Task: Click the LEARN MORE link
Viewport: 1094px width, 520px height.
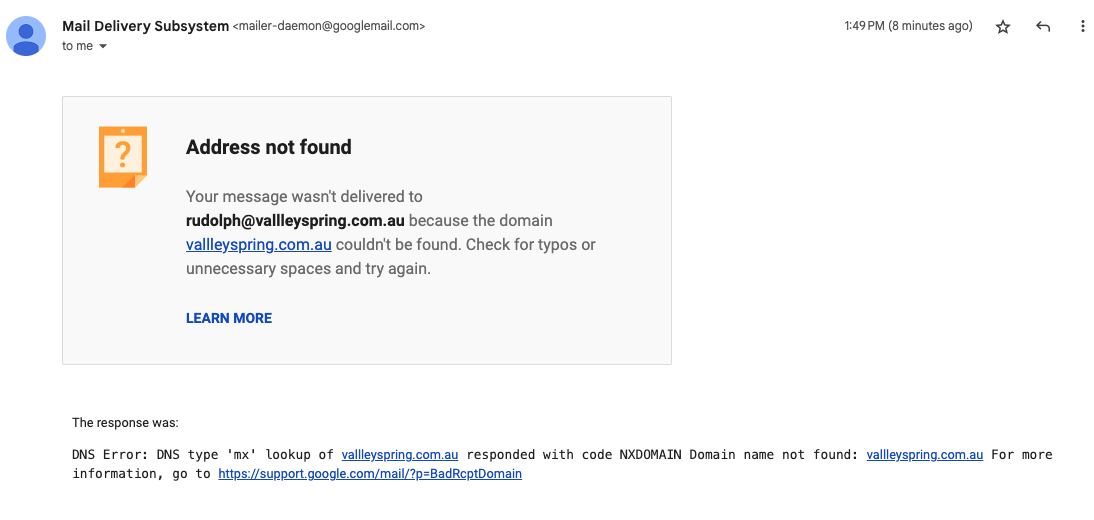Action: 229,318
